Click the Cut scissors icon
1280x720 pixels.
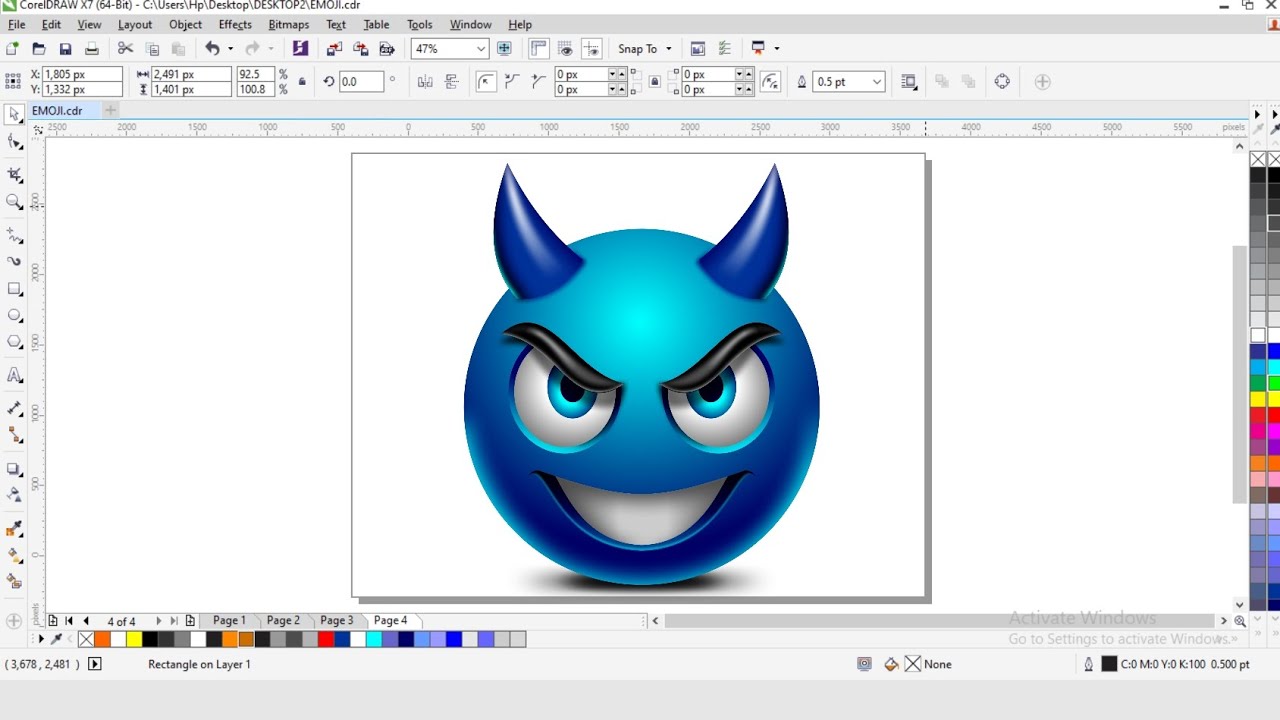(x=125, y=48)
